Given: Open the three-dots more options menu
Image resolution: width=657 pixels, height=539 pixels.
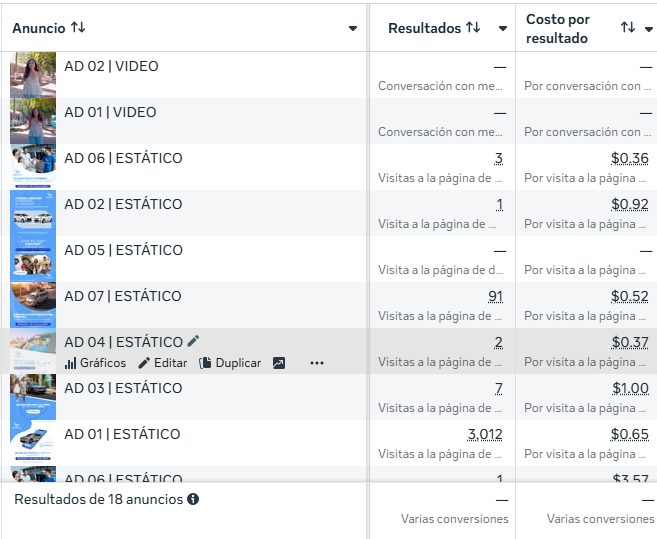Looking at the screenshot, I should click(317, 363).
